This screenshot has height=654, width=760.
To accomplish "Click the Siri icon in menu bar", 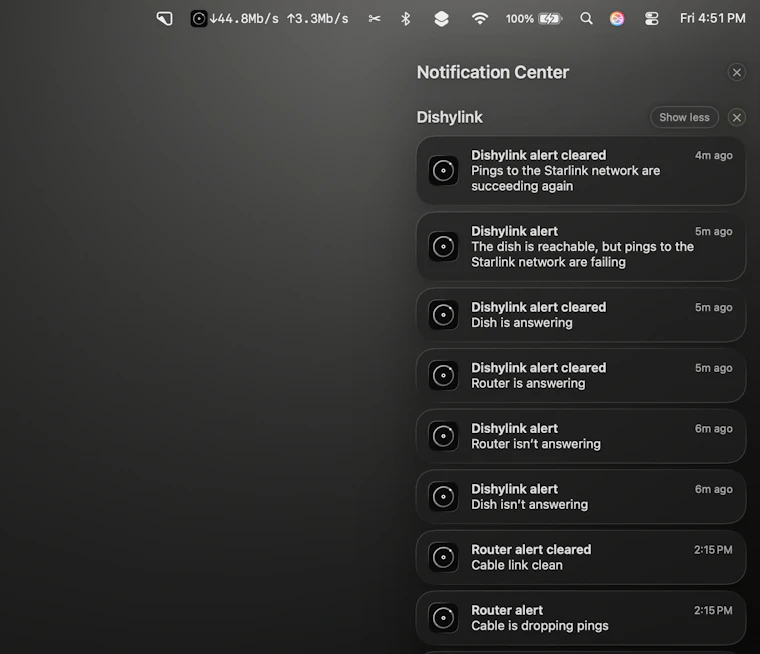I will point(617,18).
